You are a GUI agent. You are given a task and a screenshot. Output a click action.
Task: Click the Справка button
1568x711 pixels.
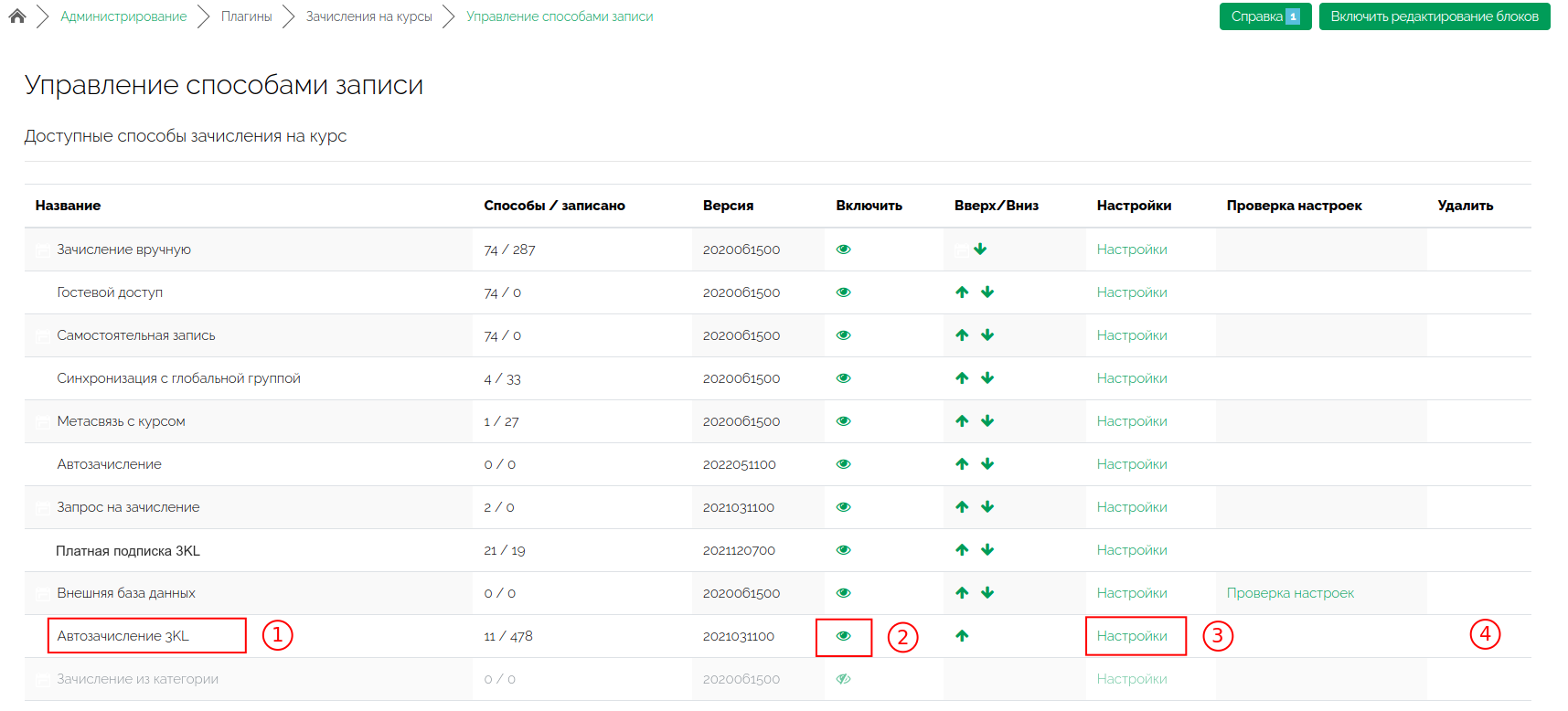click(1265, 16)
